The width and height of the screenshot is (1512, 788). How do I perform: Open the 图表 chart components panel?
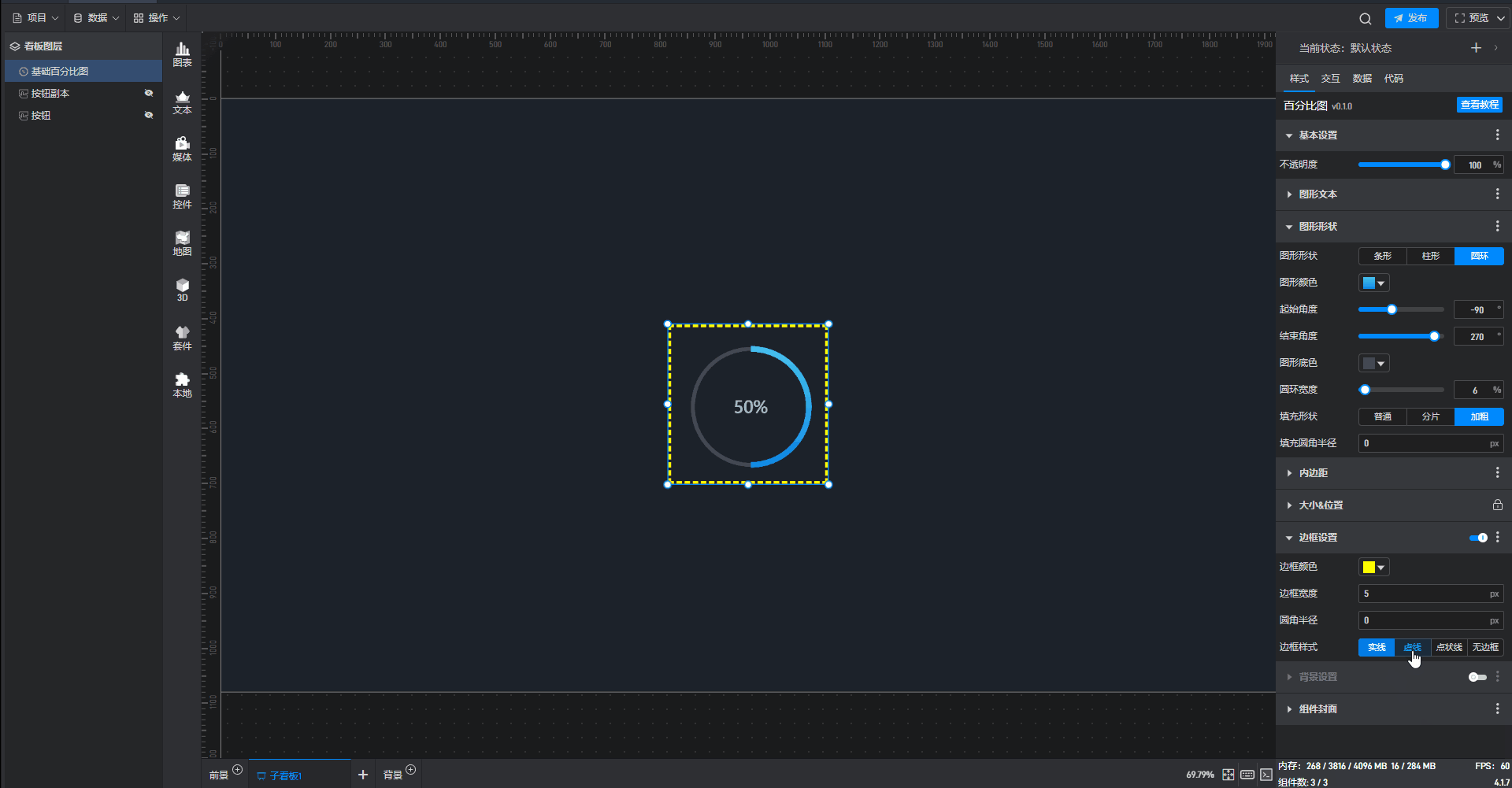coord(182,54)
